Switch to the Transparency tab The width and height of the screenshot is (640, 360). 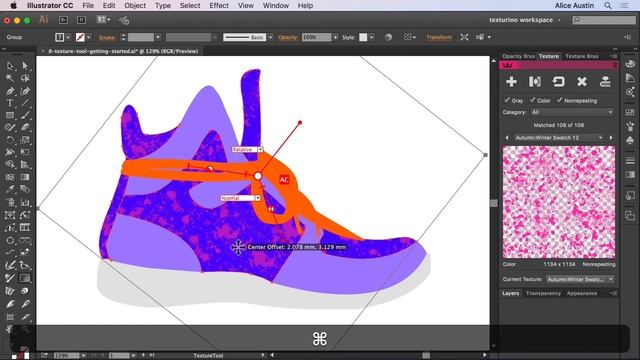pyautogui.click(x=543, y=293)
